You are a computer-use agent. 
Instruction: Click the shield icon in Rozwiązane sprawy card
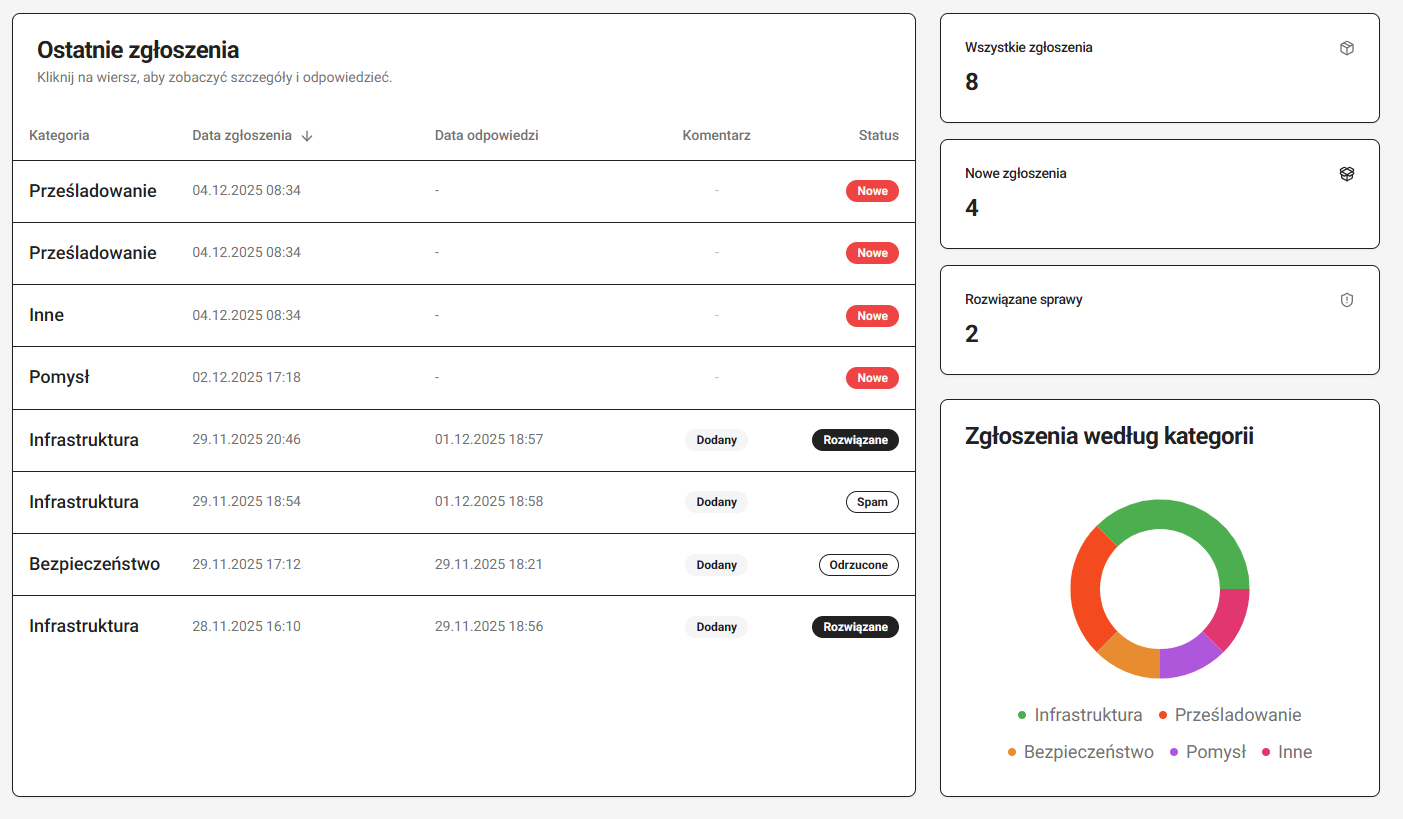[1346, 300]
